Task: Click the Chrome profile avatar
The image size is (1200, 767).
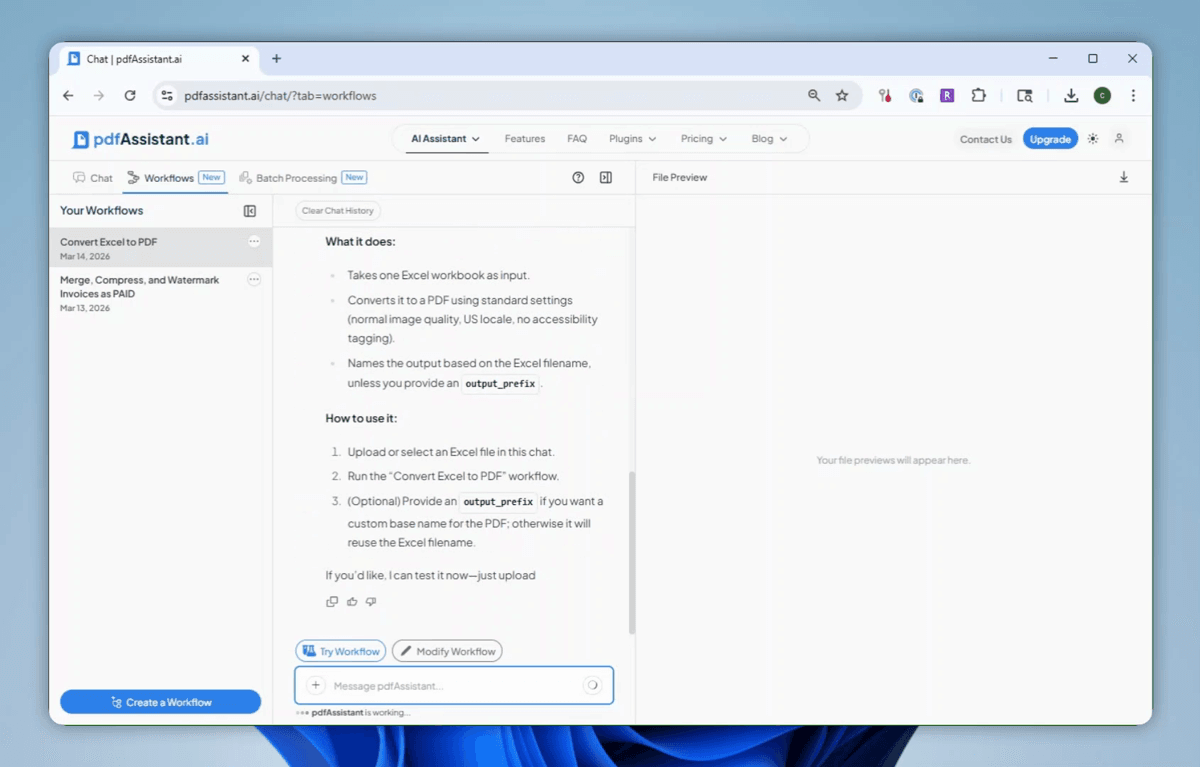Action: (x=1102, y=96)
